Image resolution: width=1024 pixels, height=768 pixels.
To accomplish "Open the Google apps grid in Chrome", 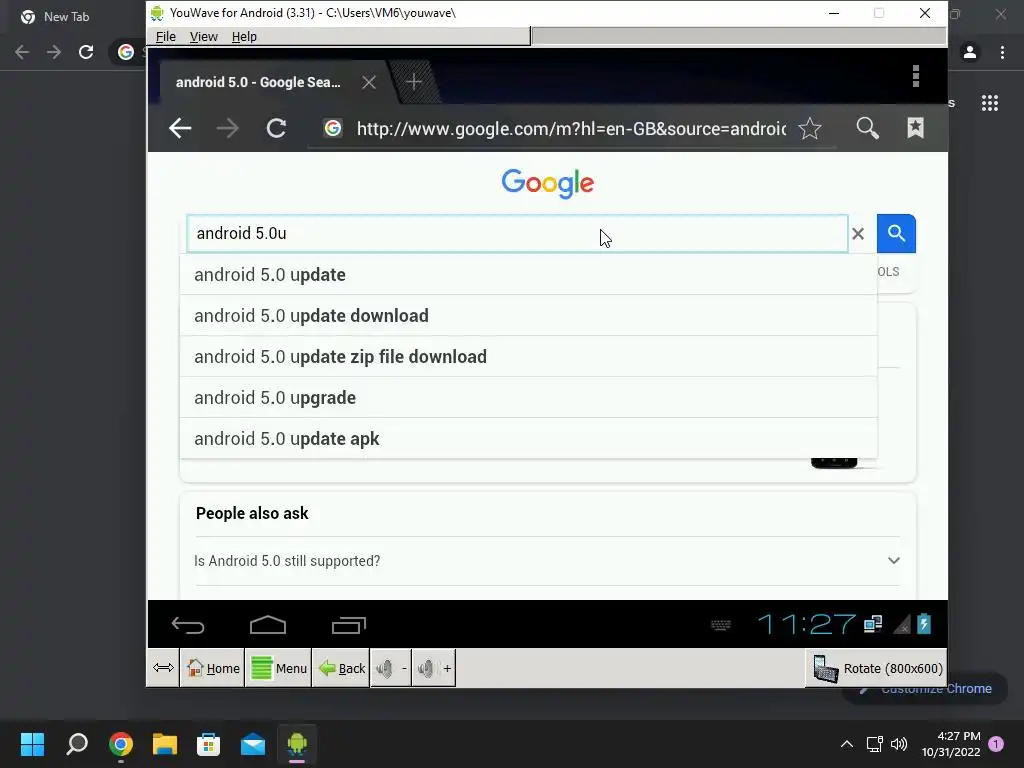I will click(x=990, y=103).
